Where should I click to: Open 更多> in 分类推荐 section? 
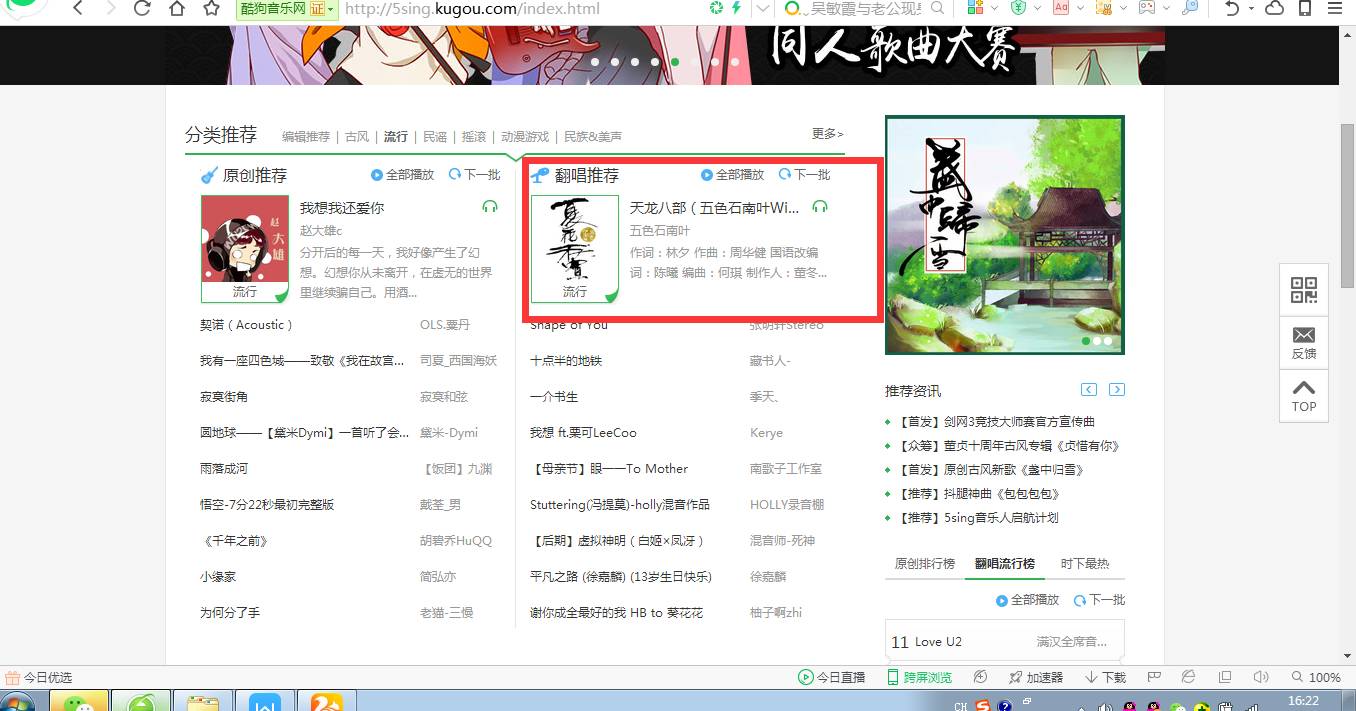pos(827,133)
